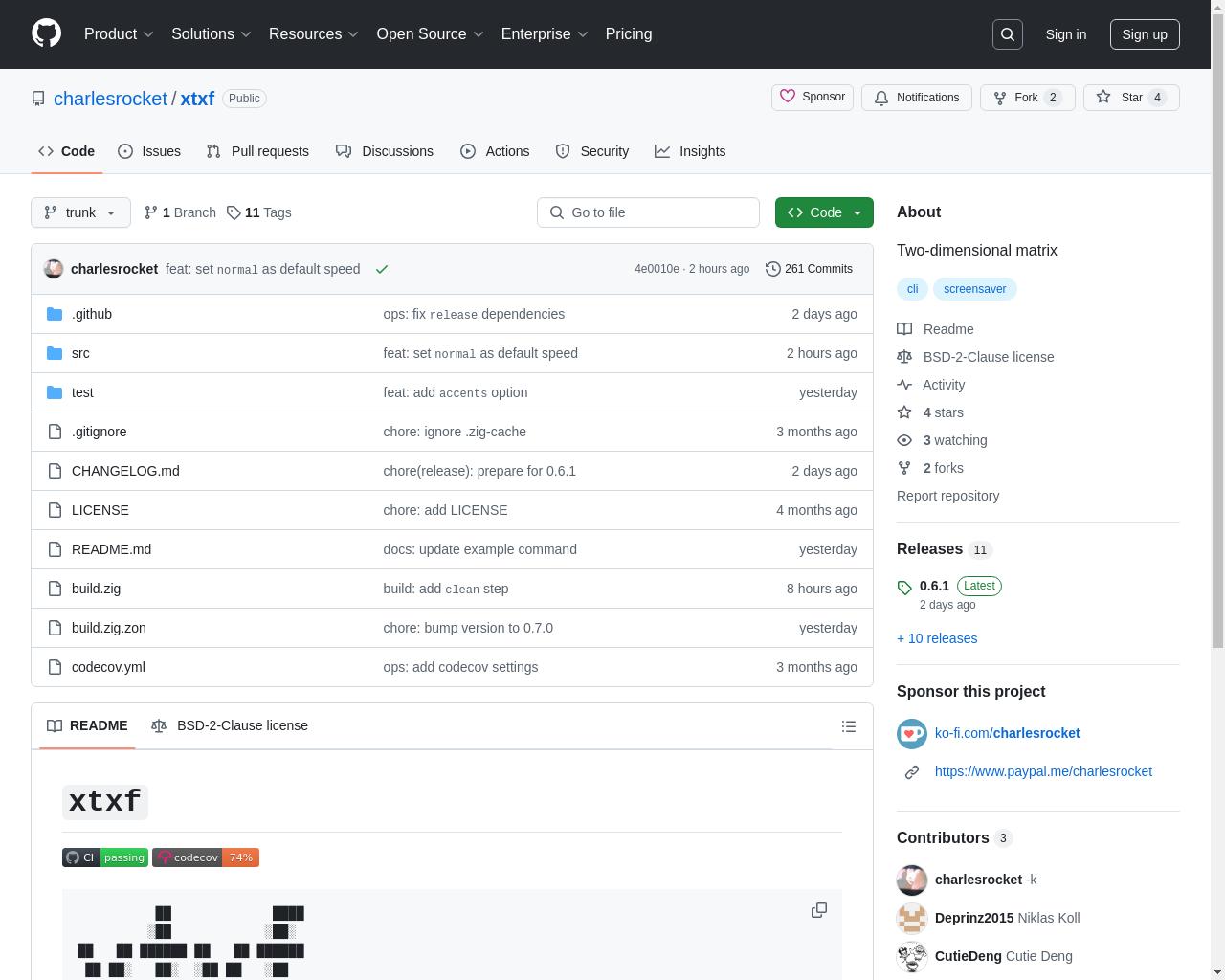The height and width of the screenshot is (980, 1225).
Task: Open the search magnifier button
Action: [x=1008, y=34]
